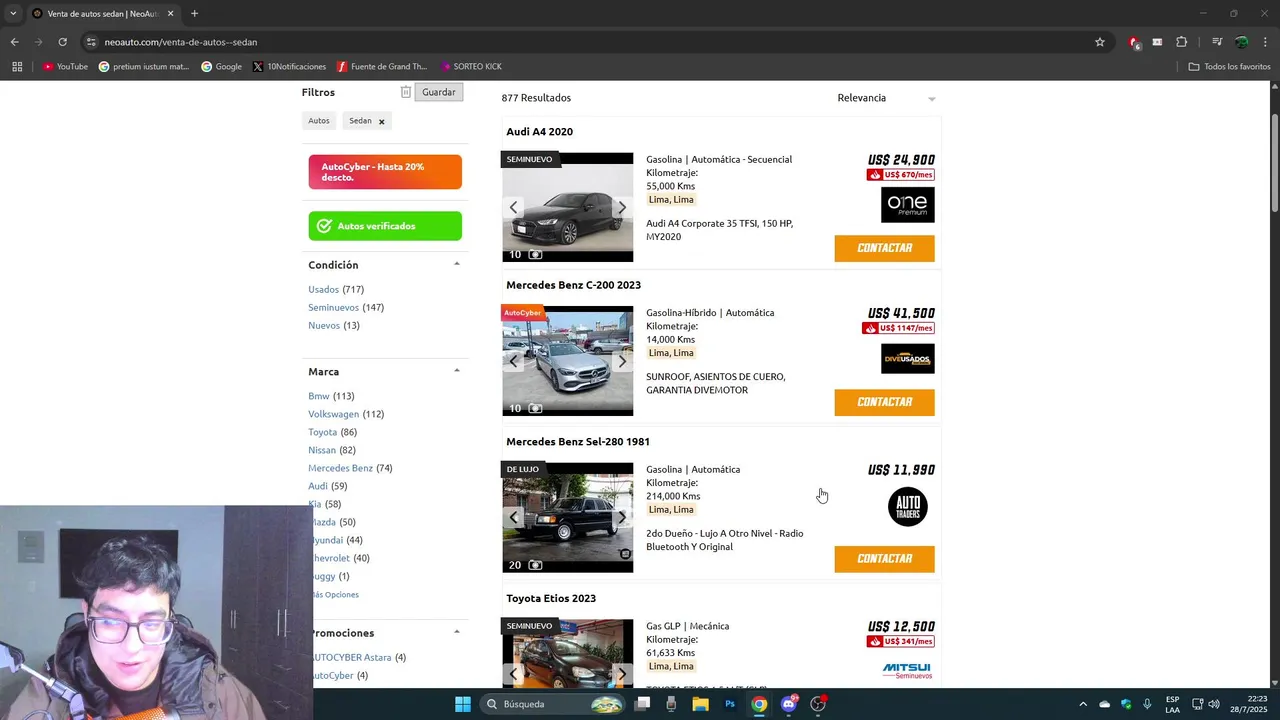
Task: Go back to previous page
Action: (14, 42)
